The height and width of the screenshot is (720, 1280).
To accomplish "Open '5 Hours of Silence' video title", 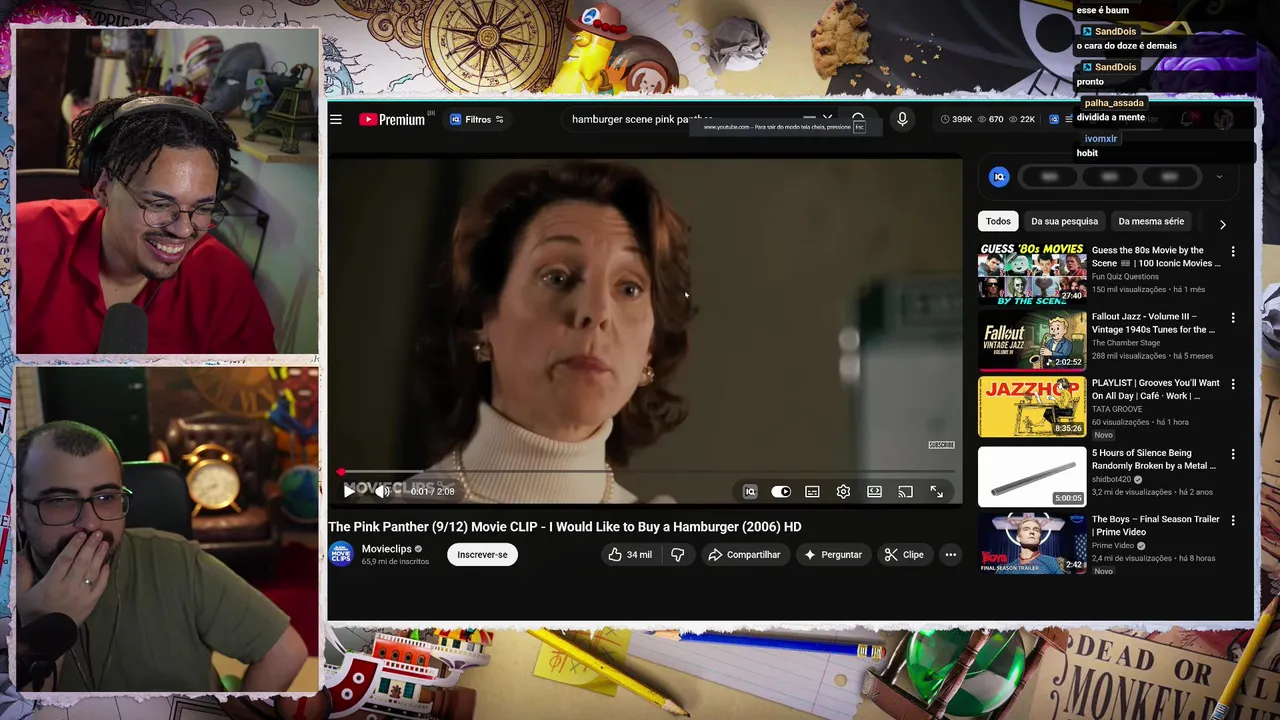I will click(1154, 459).
